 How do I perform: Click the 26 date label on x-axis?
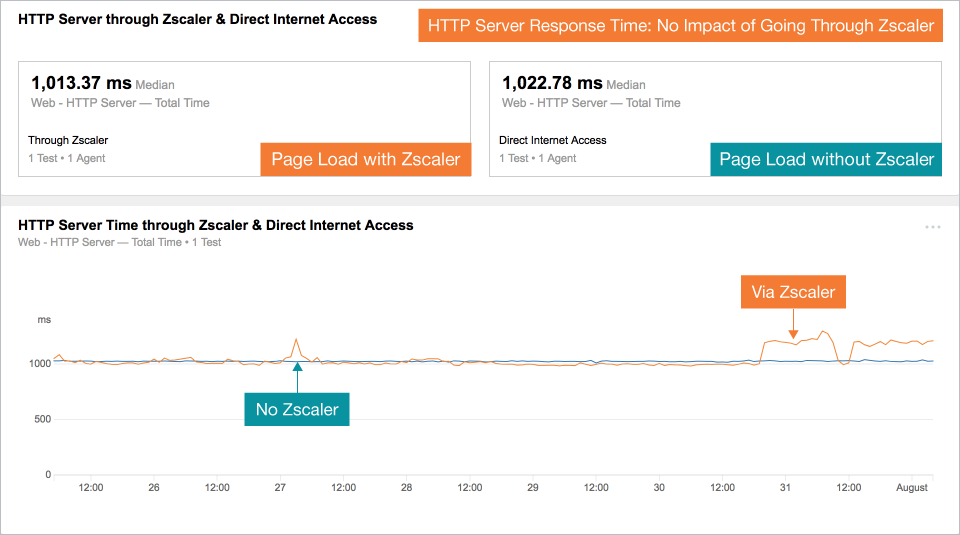coord(154,488)
